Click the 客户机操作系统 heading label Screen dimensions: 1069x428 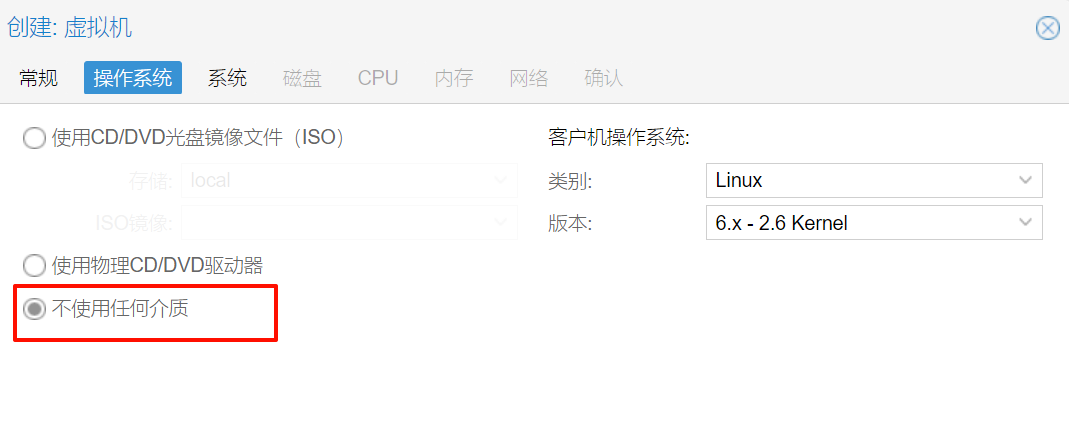pos(619,138)
